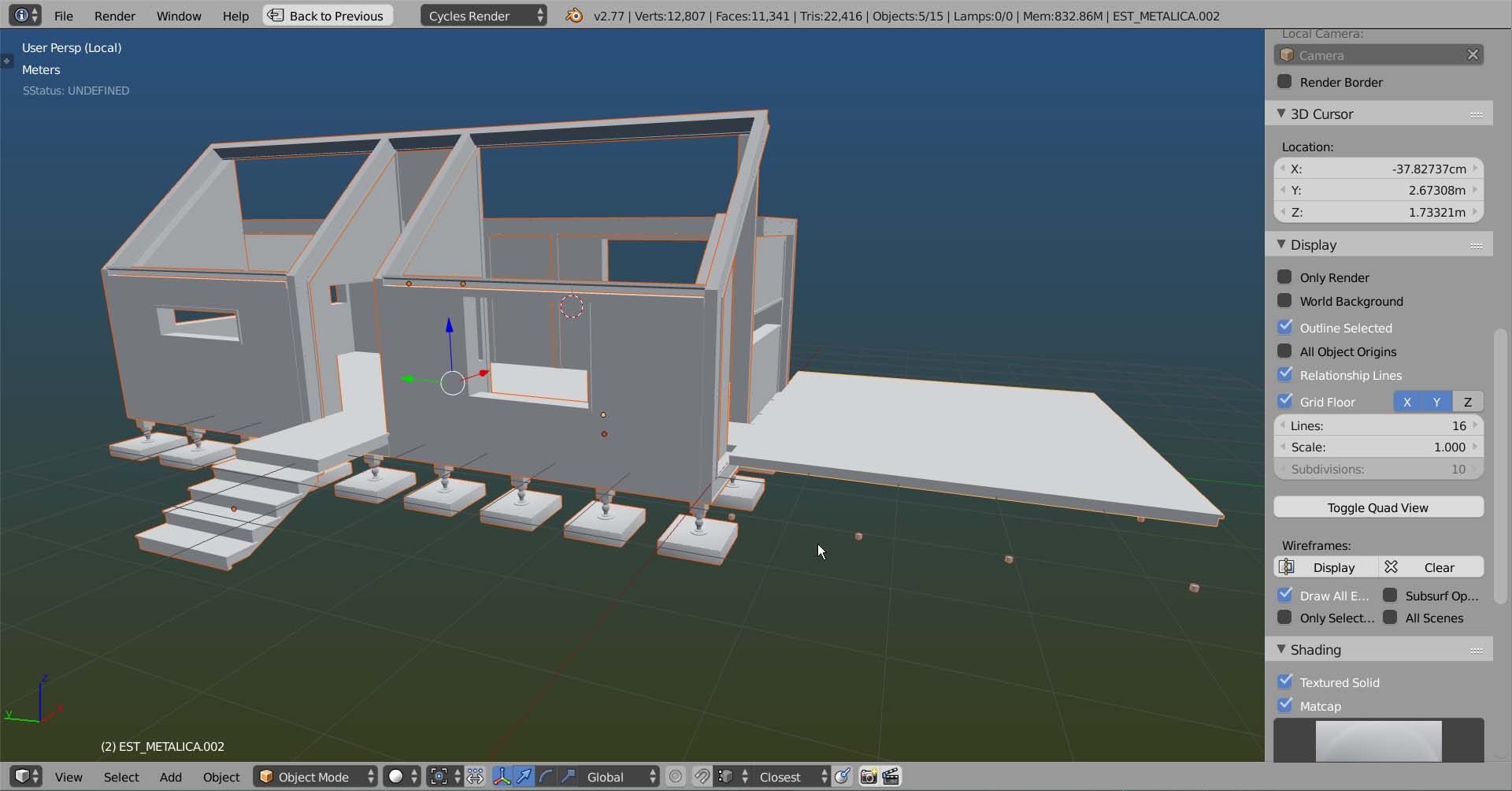Uncheck the Matcap checkbox
The image size is (1512, 791).
click(1284, 705)
